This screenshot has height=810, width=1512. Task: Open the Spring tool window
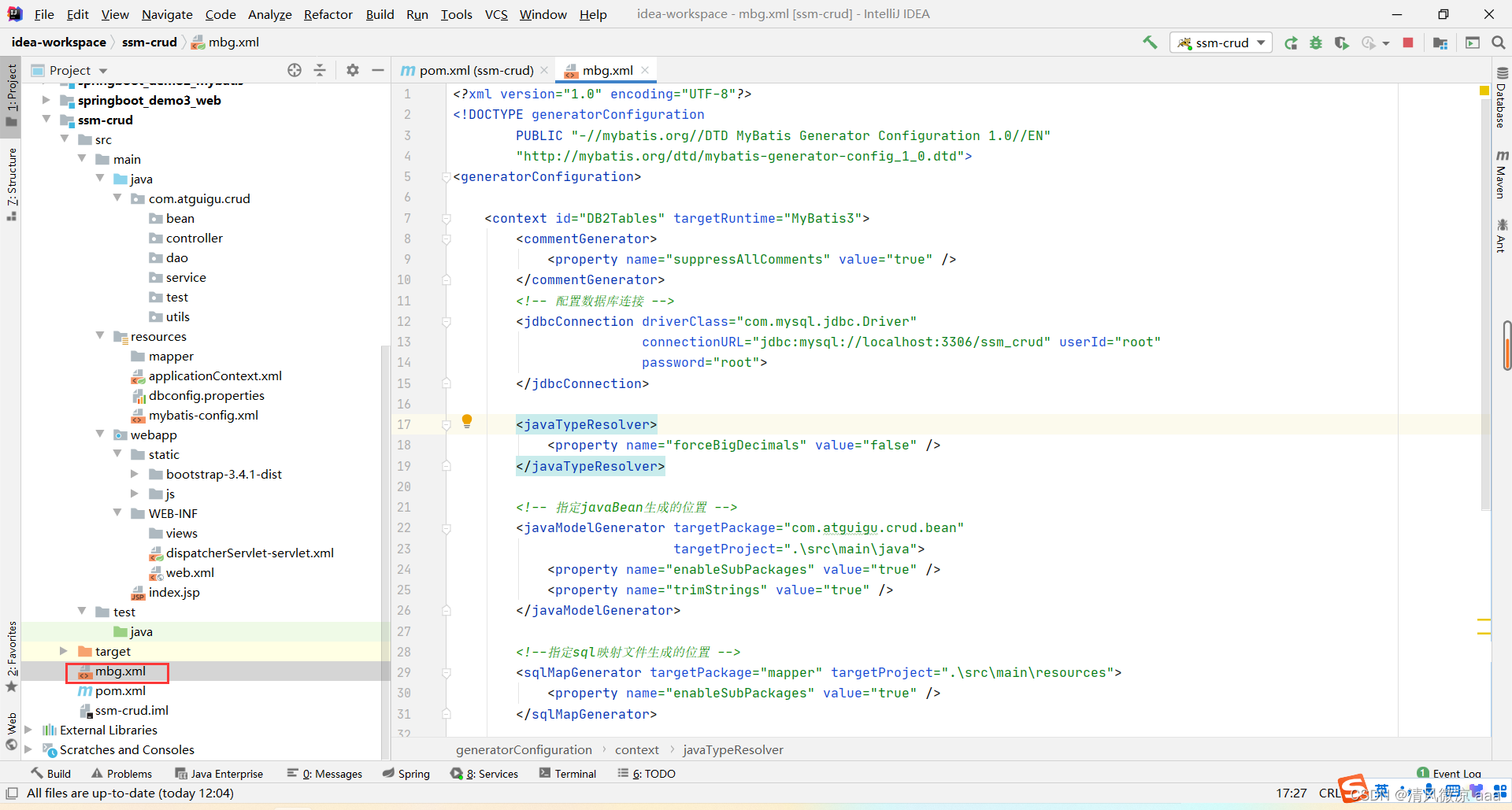tap(406, 774)
